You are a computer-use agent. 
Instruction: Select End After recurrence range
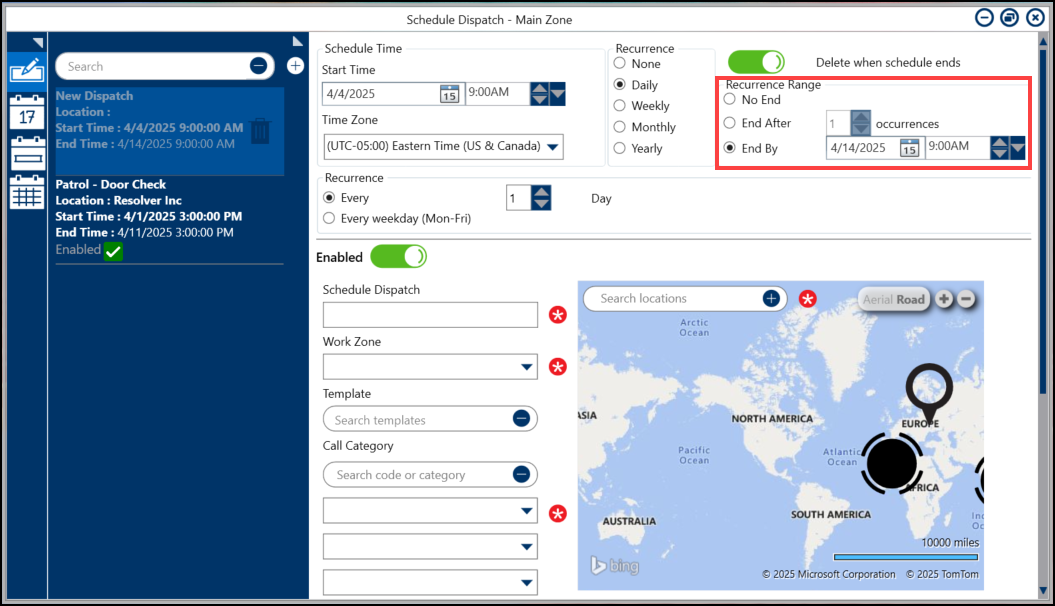pos(730,123)
